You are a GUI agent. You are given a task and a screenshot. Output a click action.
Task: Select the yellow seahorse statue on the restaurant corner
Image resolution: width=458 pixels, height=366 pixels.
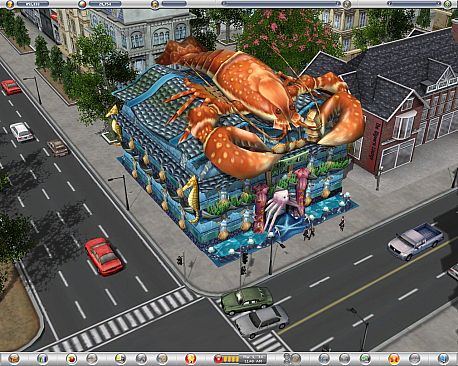pos(192,199)
